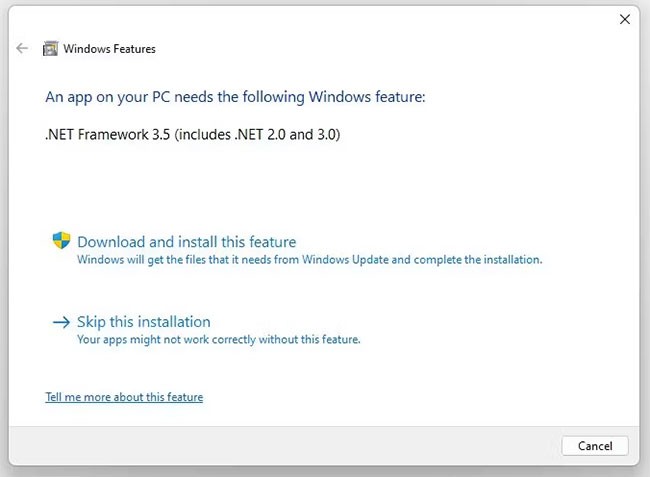
Task: Click the back arrow in title bar
Action: point(22,48)
